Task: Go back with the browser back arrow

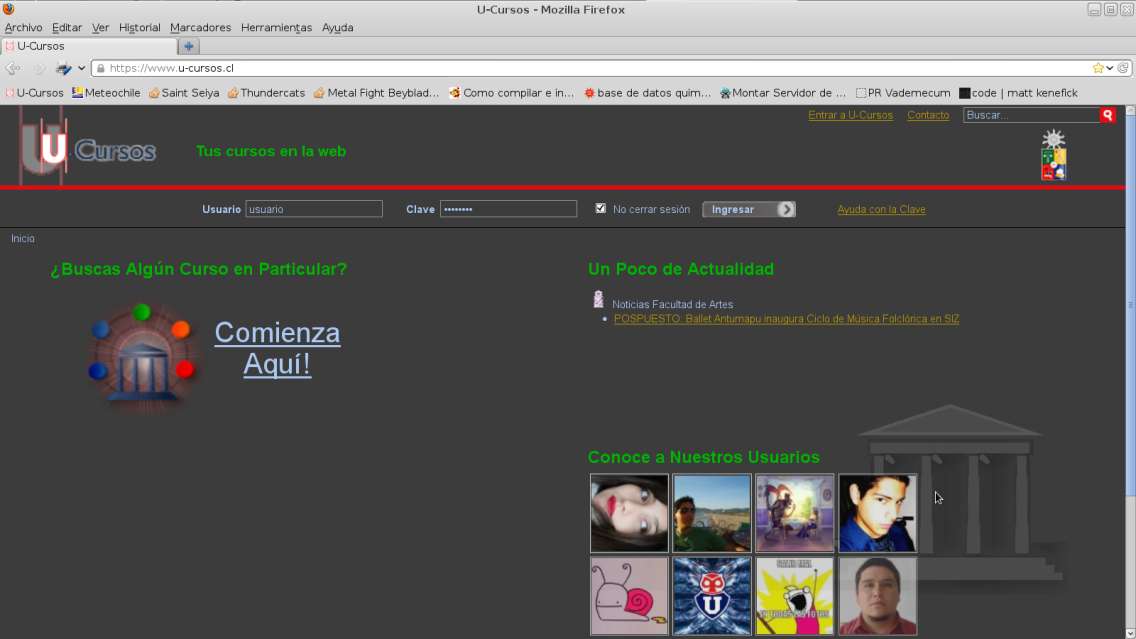Action: [13, 68]
